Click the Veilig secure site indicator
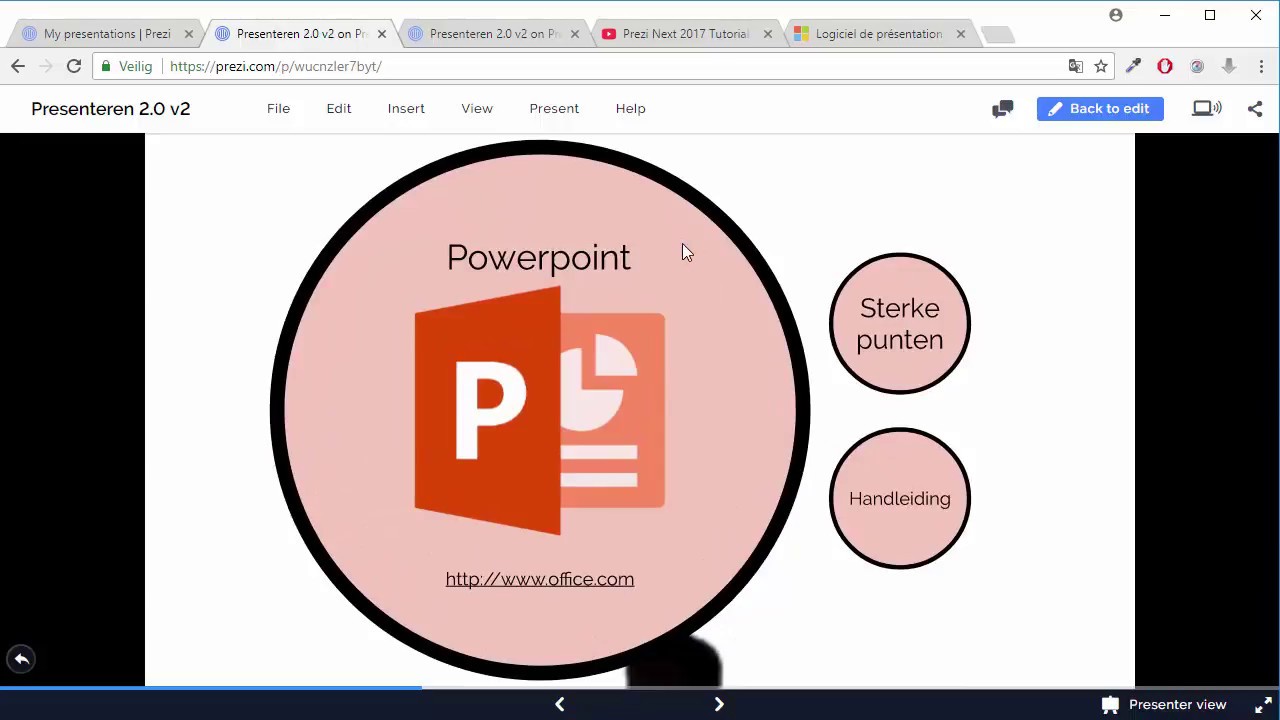Image resolution: width=1280 pixels, height=720 pixels. tap(126, 66)
